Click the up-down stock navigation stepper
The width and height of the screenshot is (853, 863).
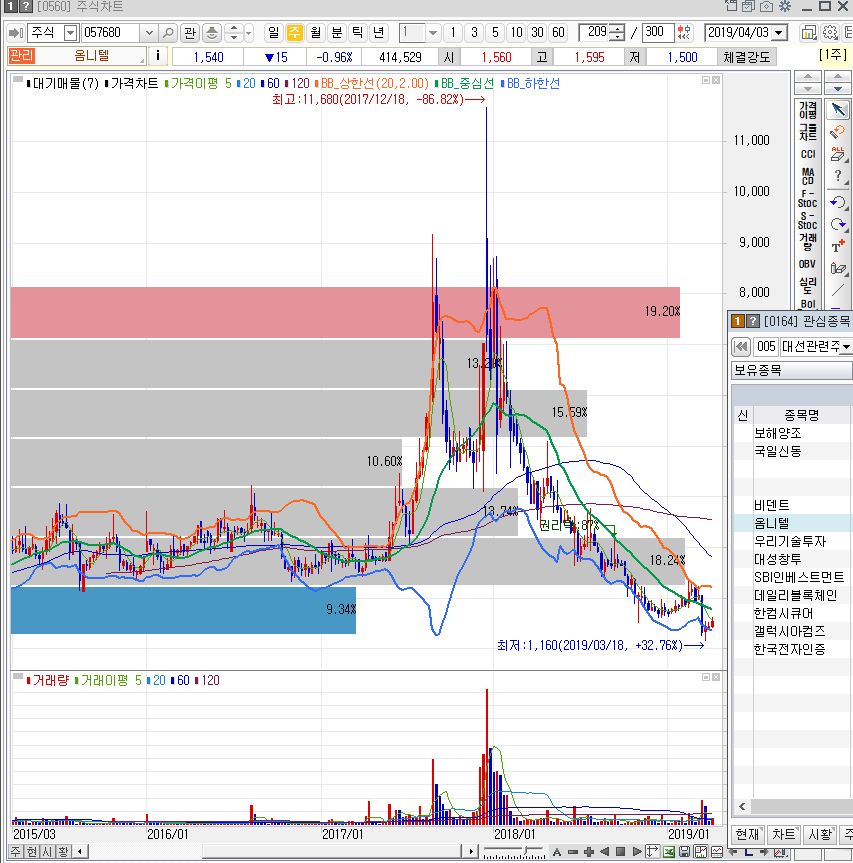pyautogui.click(x=234, y=32)
